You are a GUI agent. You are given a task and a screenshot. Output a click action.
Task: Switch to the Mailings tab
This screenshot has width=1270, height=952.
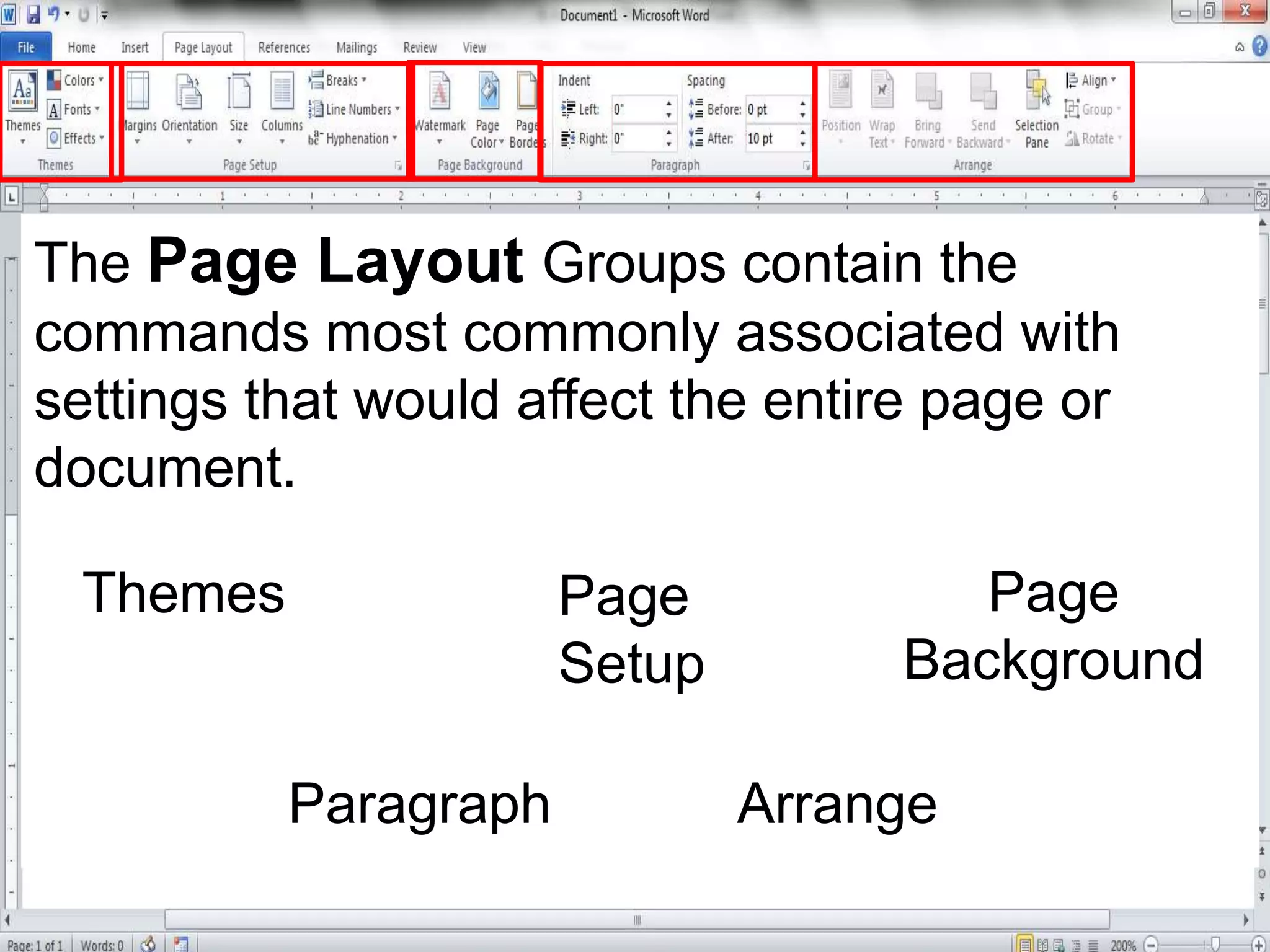357,48
